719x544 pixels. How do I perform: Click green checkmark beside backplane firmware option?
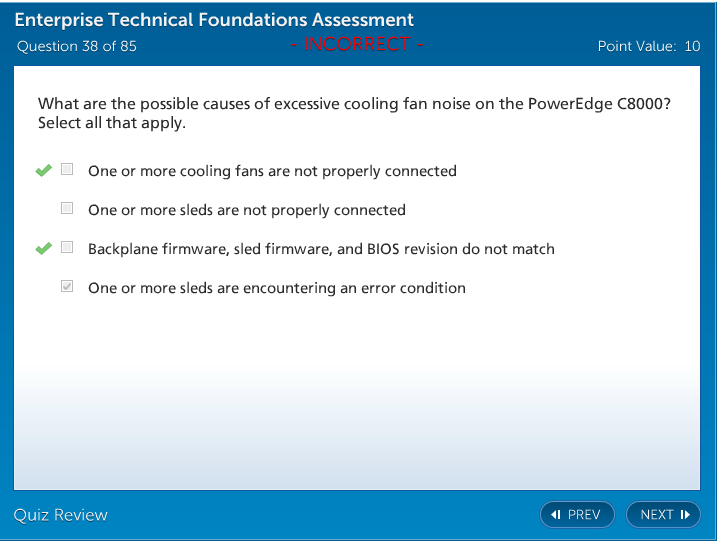tap(43, 249)
